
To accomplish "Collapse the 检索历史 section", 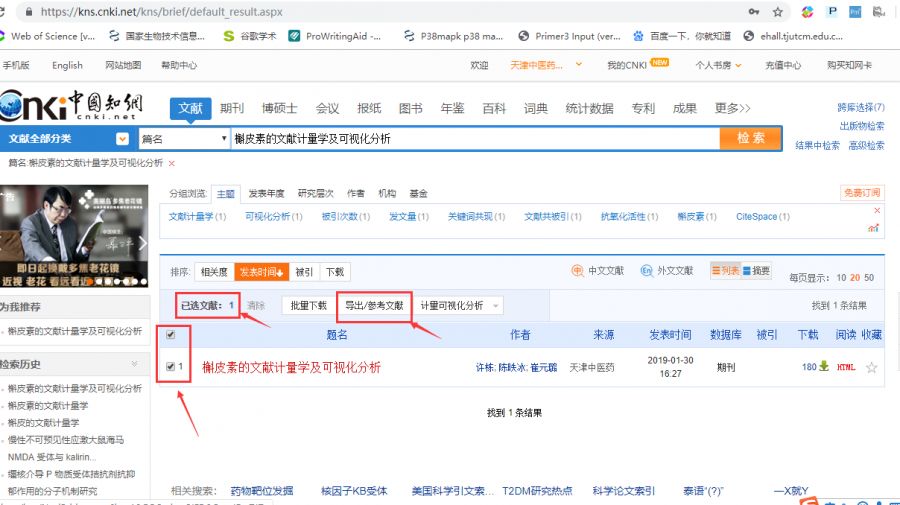I will click(x=134, y=364).
